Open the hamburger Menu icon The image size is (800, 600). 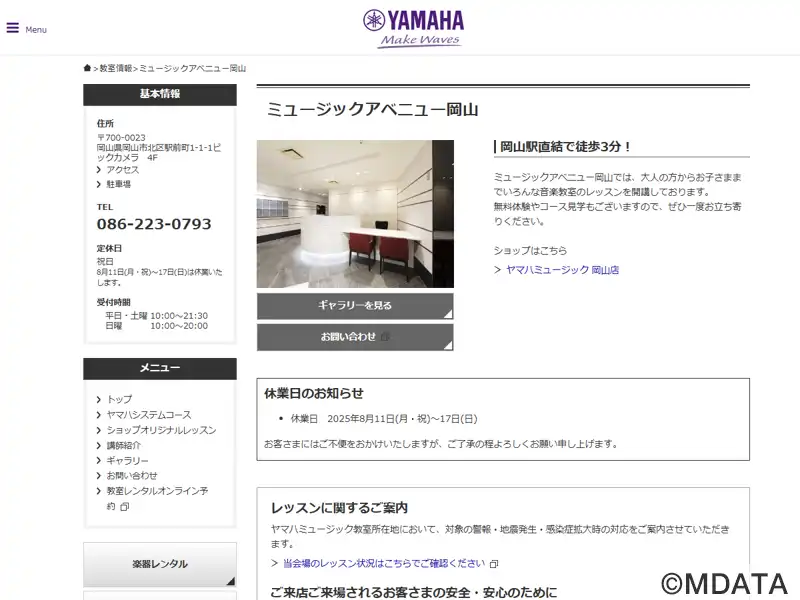13,28
